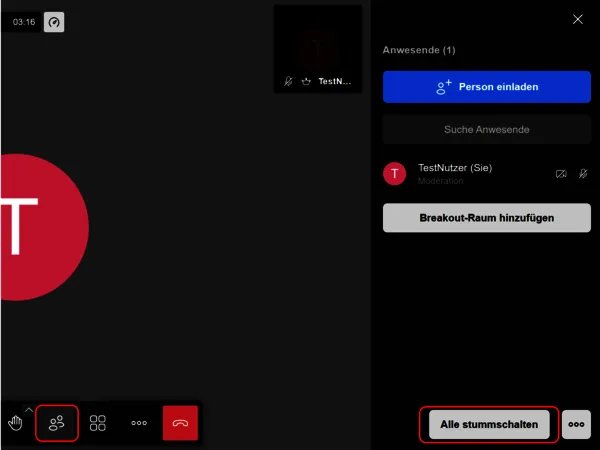Click the muted microphone indicator on thumbnail
The image size is (600, 450).
289,82
